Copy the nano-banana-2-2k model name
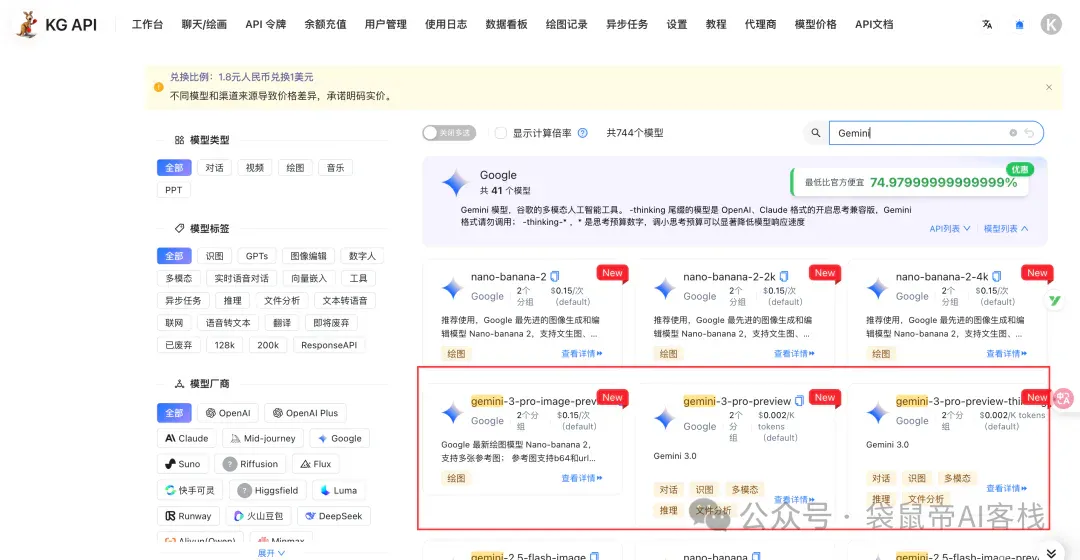The height and width of the screenshot is (560, 1080). 784,277
